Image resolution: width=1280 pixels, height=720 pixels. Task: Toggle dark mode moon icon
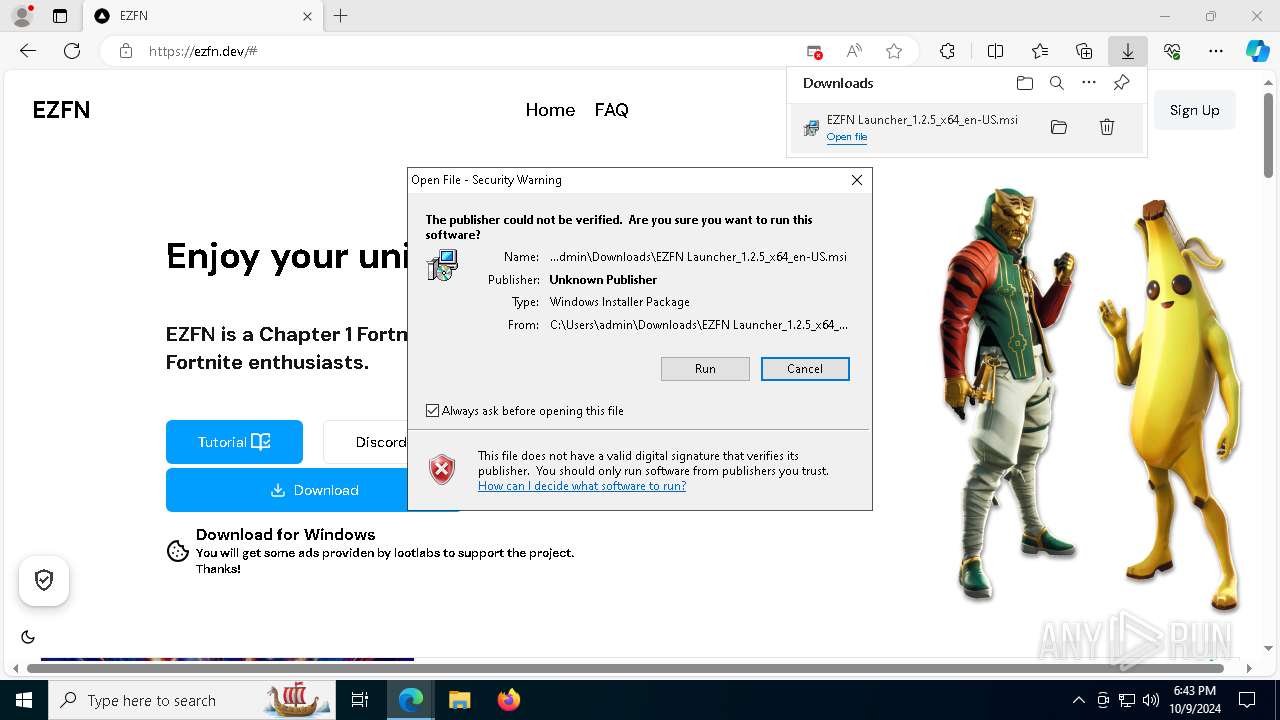[28, 637]
